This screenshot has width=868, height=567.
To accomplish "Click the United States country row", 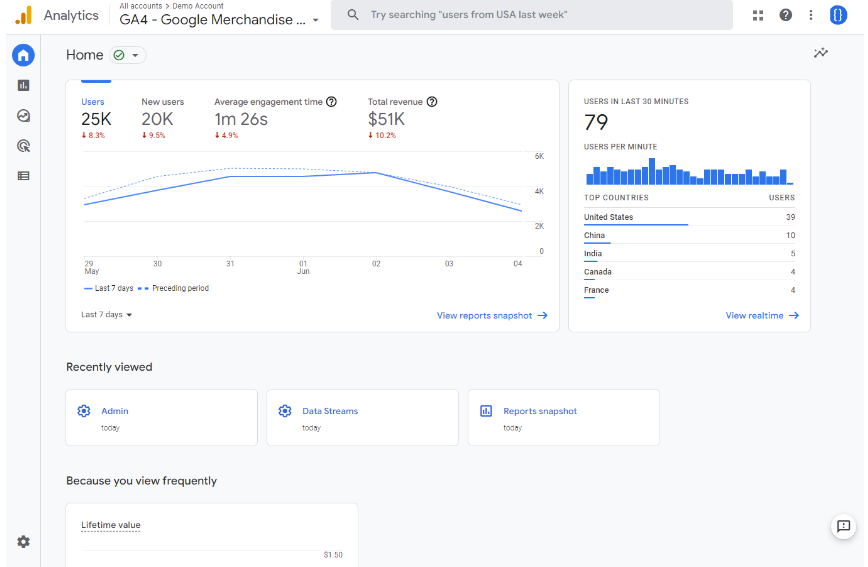I will [x=689, y=217].
